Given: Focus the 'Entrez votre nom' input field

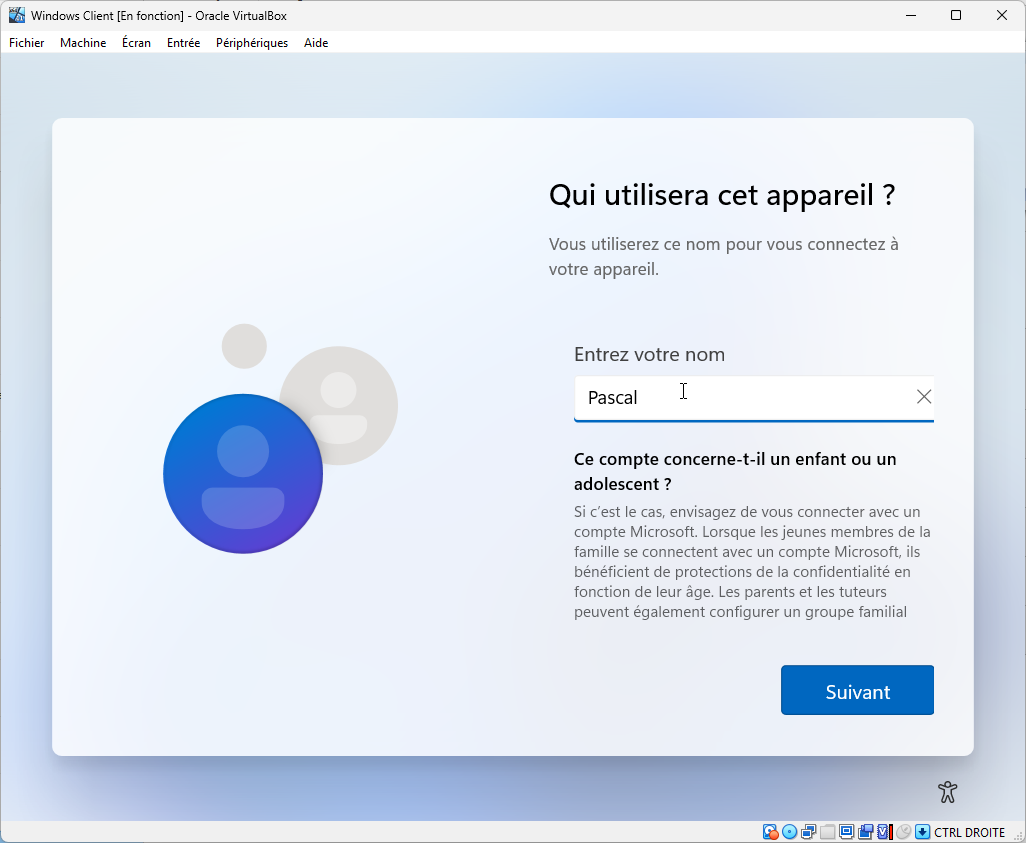Looking at the screenshot, I should [754, 398].
